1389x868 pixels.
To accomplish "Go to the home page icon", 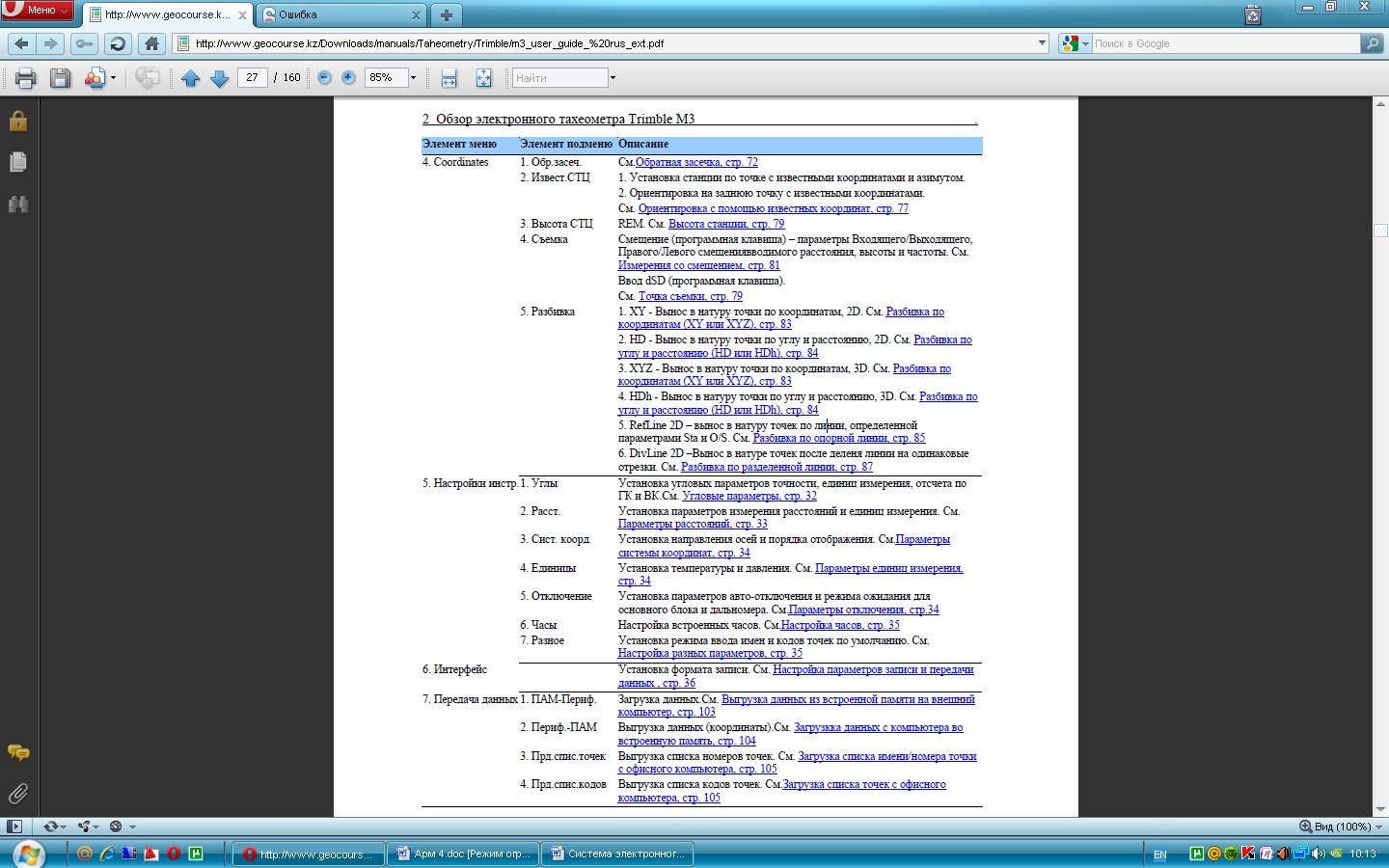I will click(x=151, y=43).
